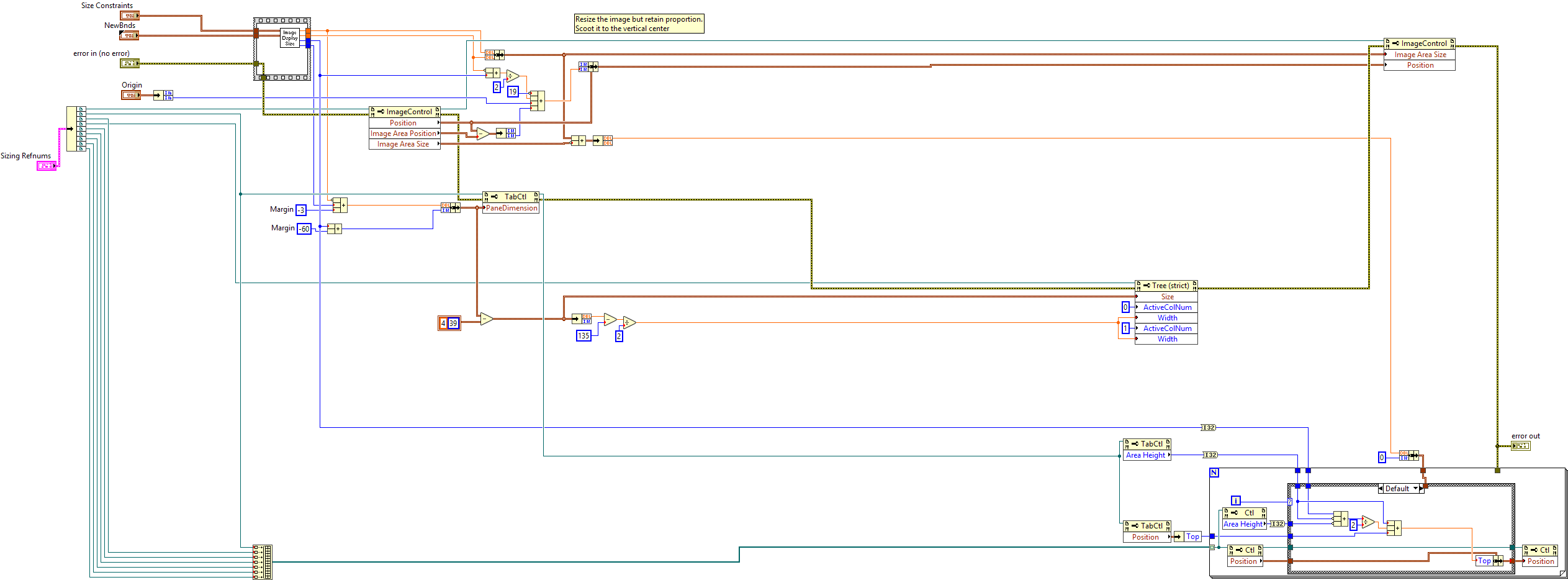
Task: Click the Sizing Refnums terminal
Action: pos(47,166)
